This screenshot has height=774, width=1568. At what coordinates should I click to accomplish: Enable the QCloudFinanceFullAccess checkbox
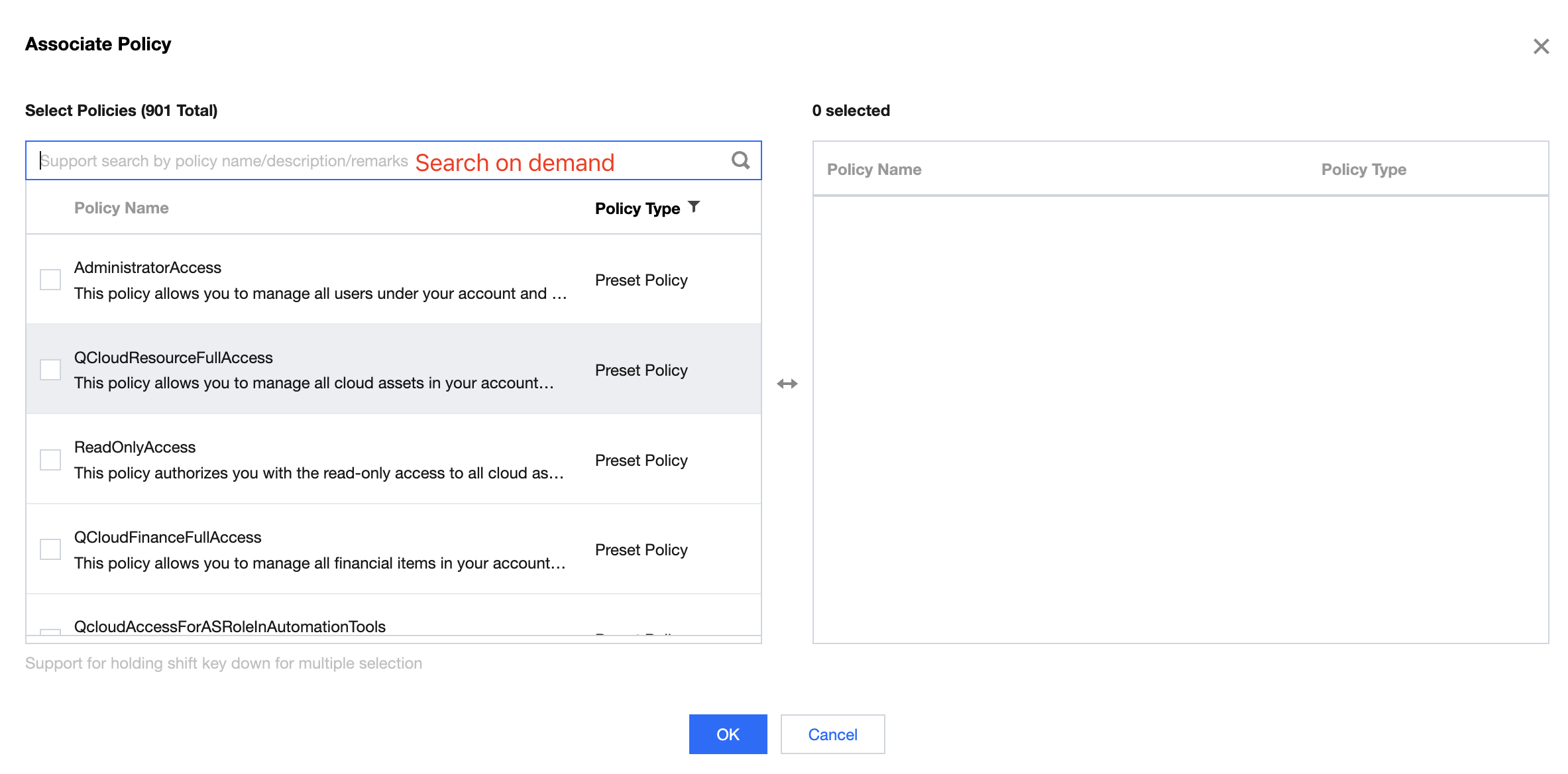pyautogui.click(x=50, y=549)
